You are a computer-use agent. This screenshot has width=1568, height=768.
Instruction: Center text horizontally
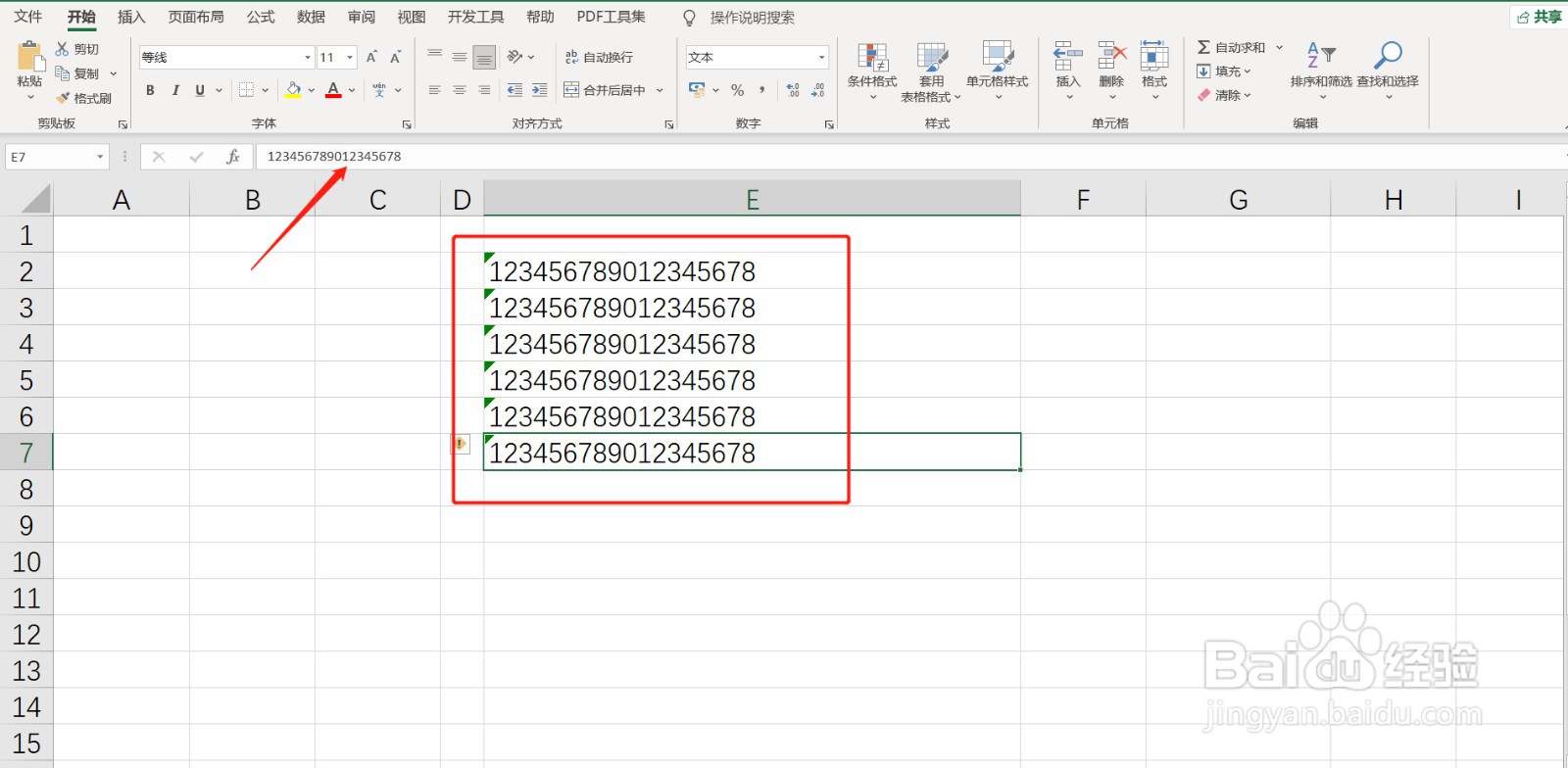[x=460, y=90]
